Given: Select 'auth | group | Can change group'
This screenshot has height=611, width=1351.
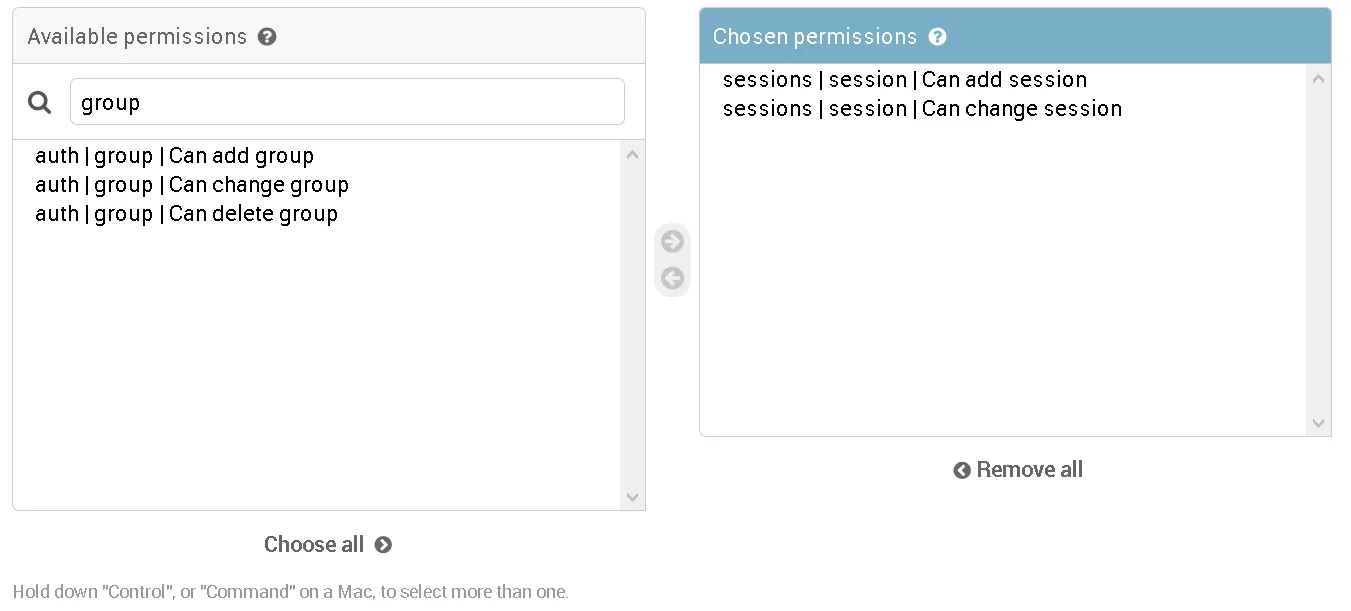Looking at the screenshot, I should (191, 185).
